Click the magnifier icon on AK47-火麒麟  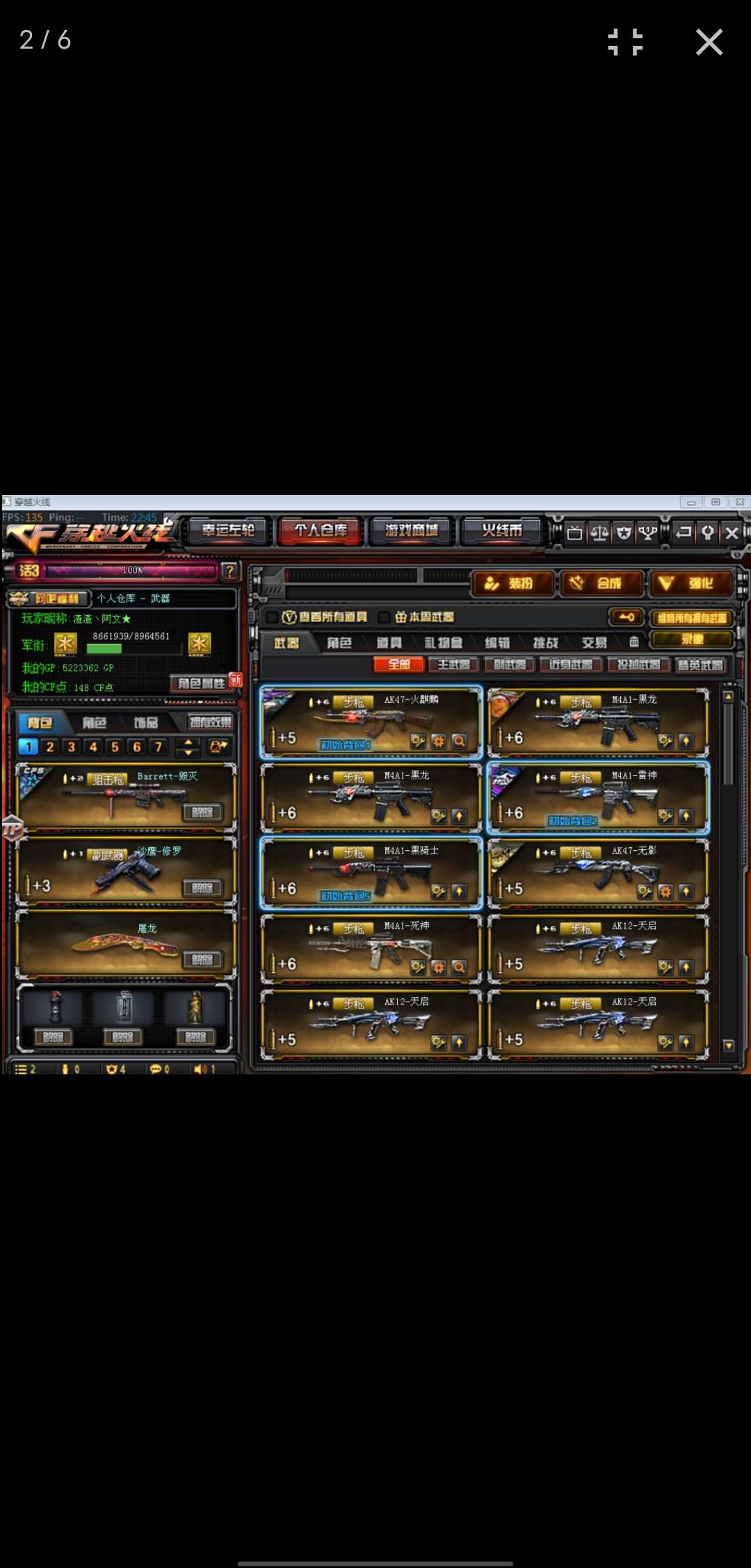click(459, 741)
